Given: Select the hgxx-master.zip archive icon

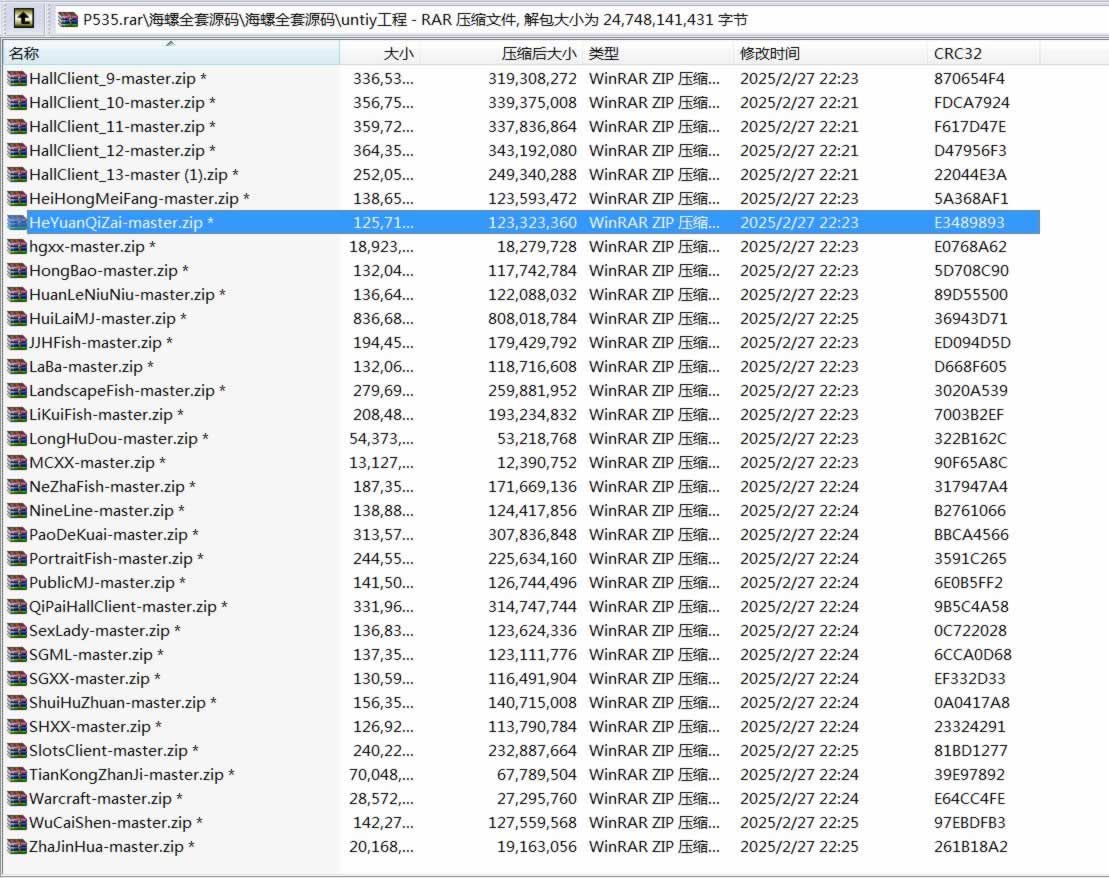Looking at the screenshot, I should tap(17, 246).
